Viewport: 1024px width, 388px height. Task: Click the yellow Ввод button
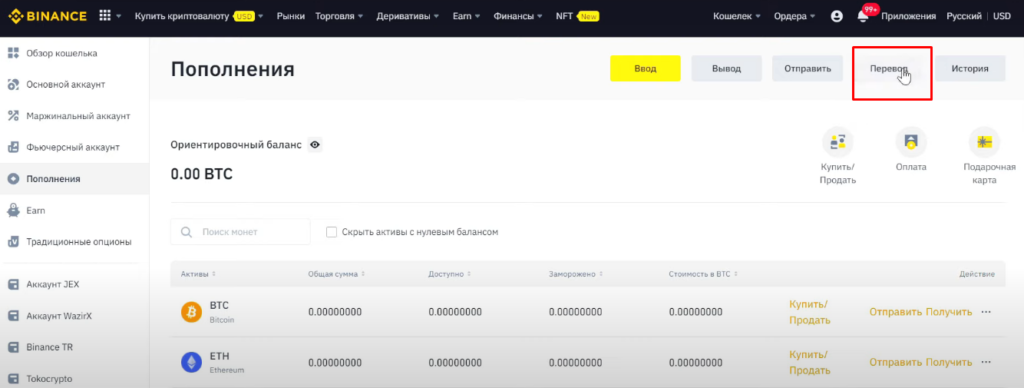(x=645, y=68)
